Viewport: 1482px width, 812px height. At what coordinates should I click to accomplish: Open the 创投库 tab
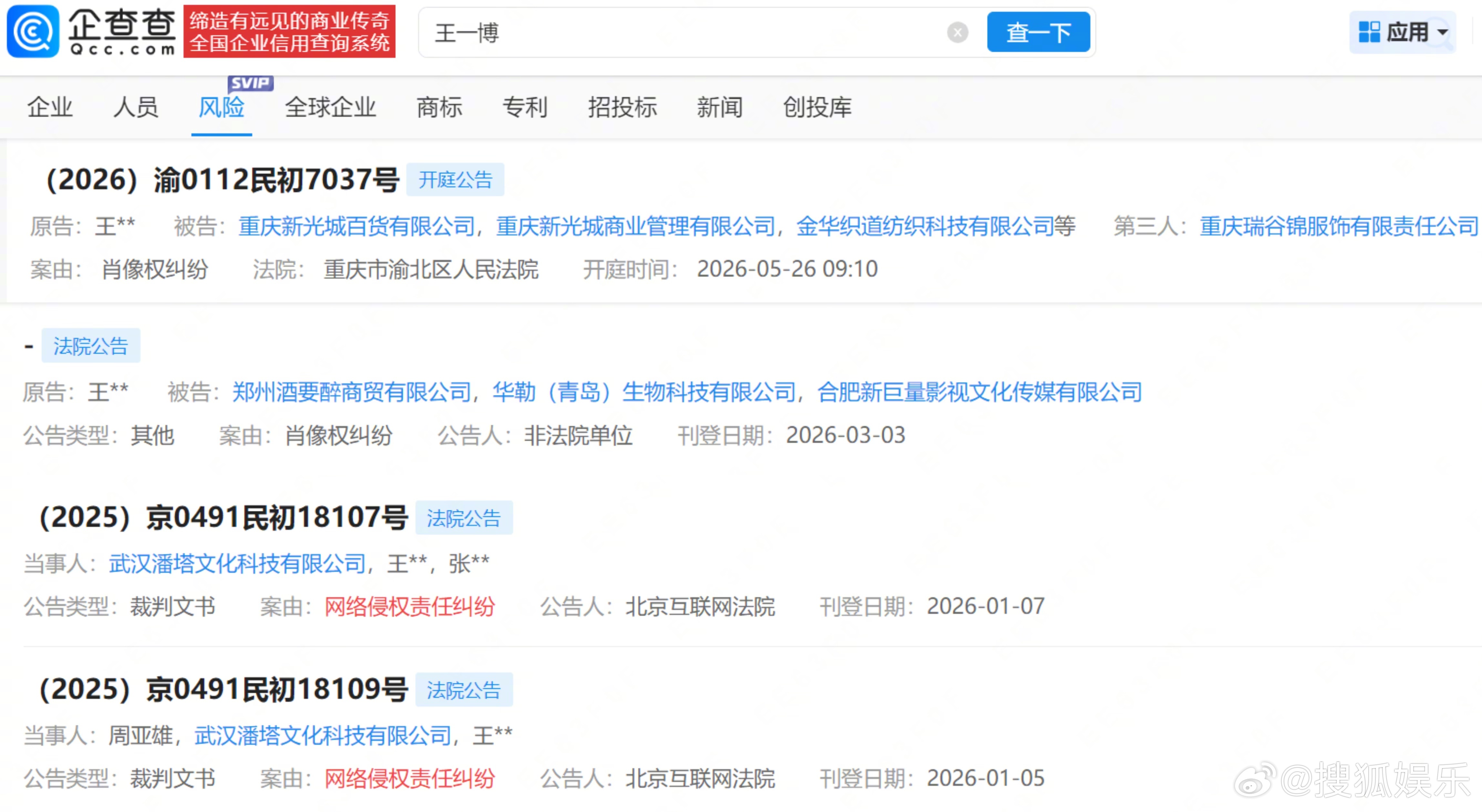817,107
